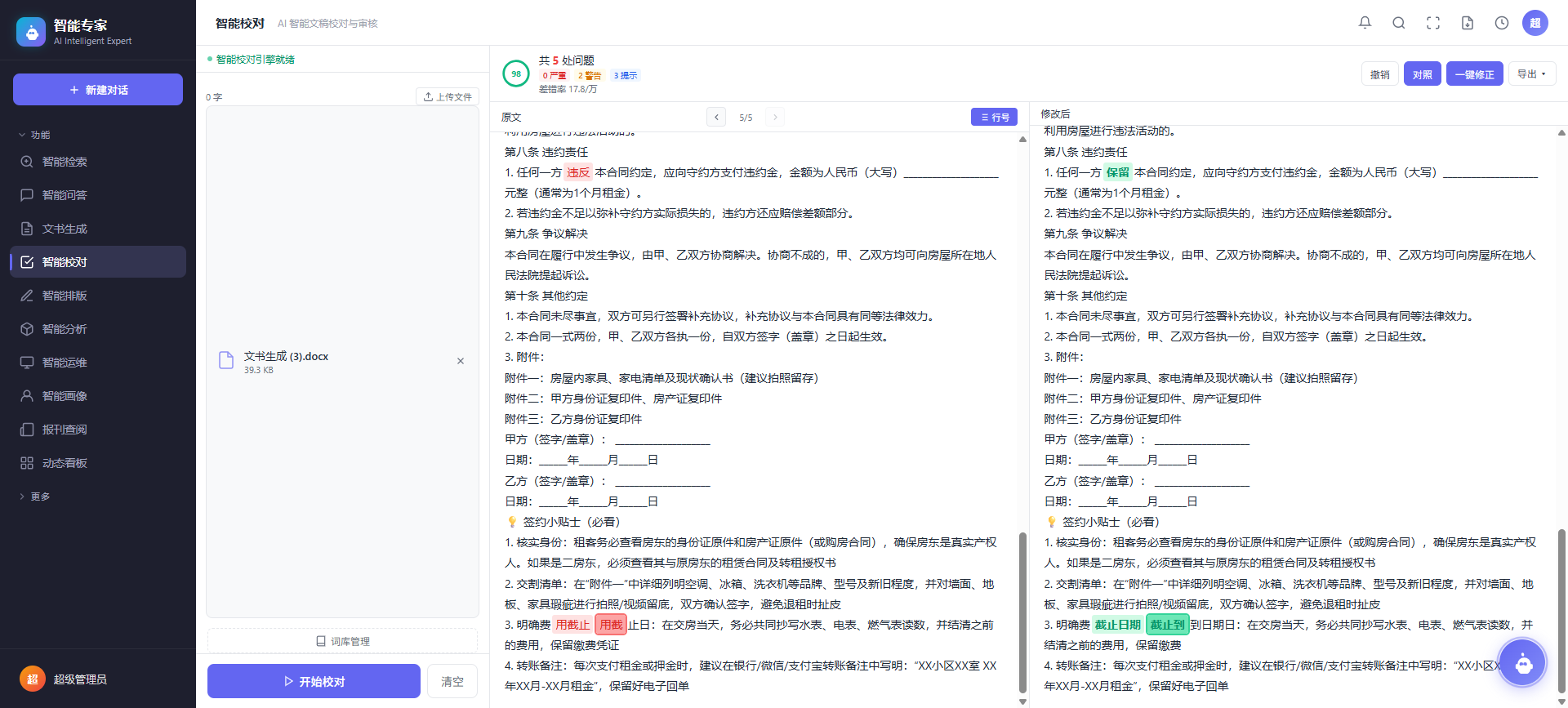This screenshot has height=708, width=1568.
Task: Filter by 2 警告 warning tag
Action: [x=589, y=76]
